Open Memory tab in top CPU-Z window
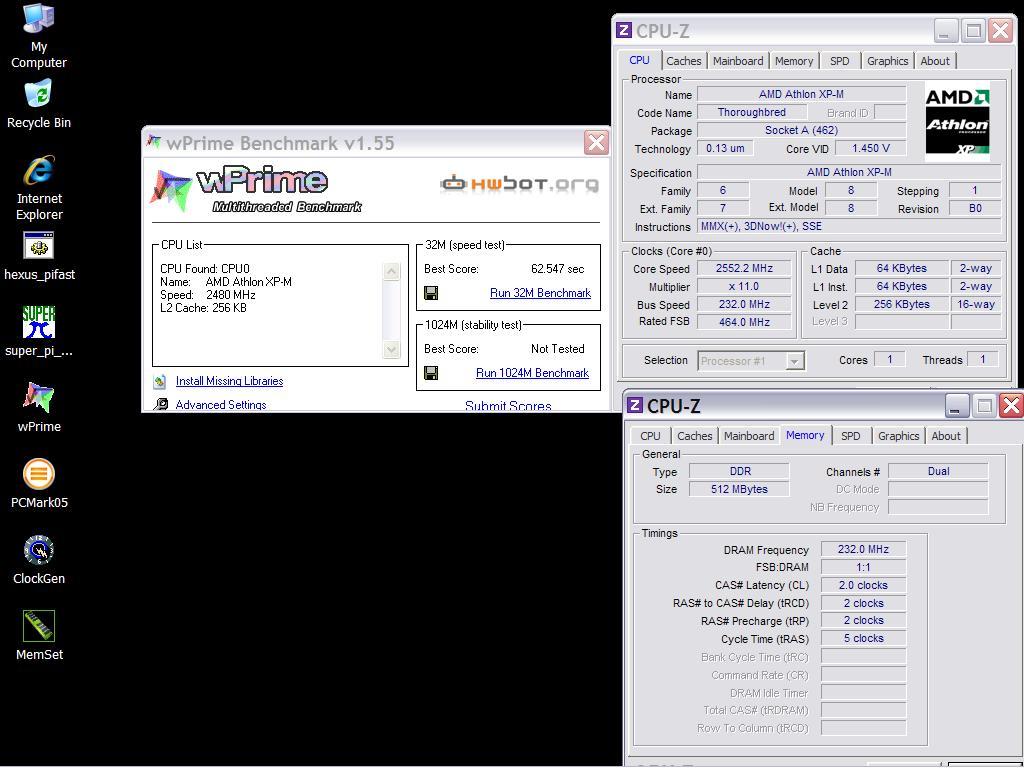This screenshot has width=1024, height=768. (794, 61)
